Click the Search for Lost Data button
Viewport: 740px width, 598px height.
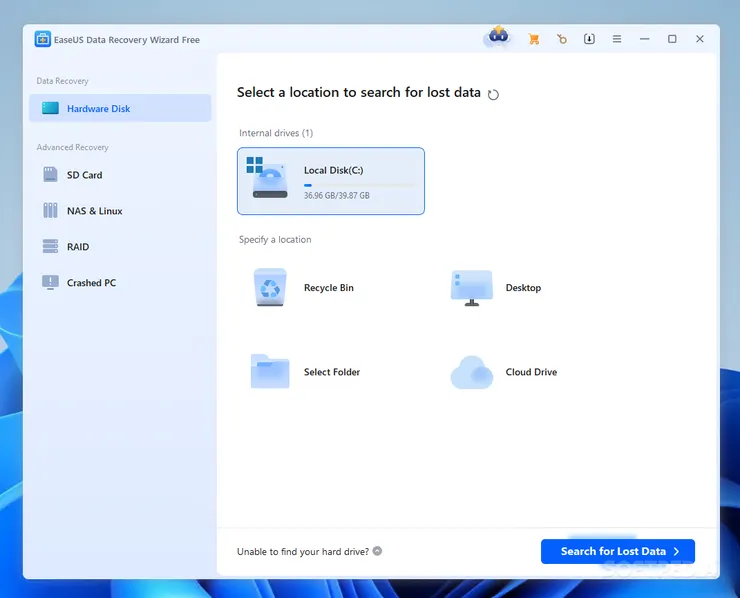click(617, 551)
